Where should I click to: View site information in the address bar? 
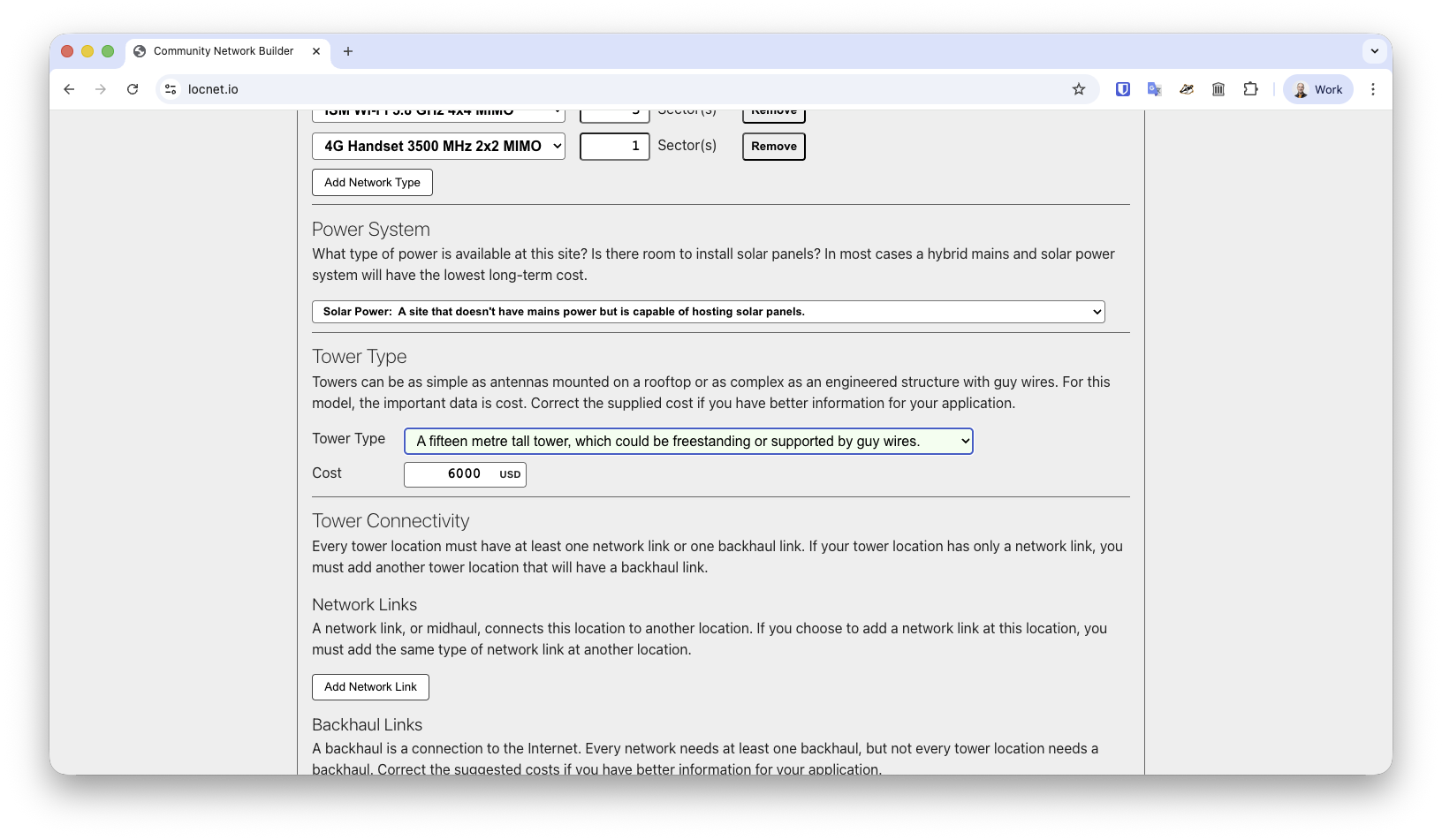pos(170,89)
